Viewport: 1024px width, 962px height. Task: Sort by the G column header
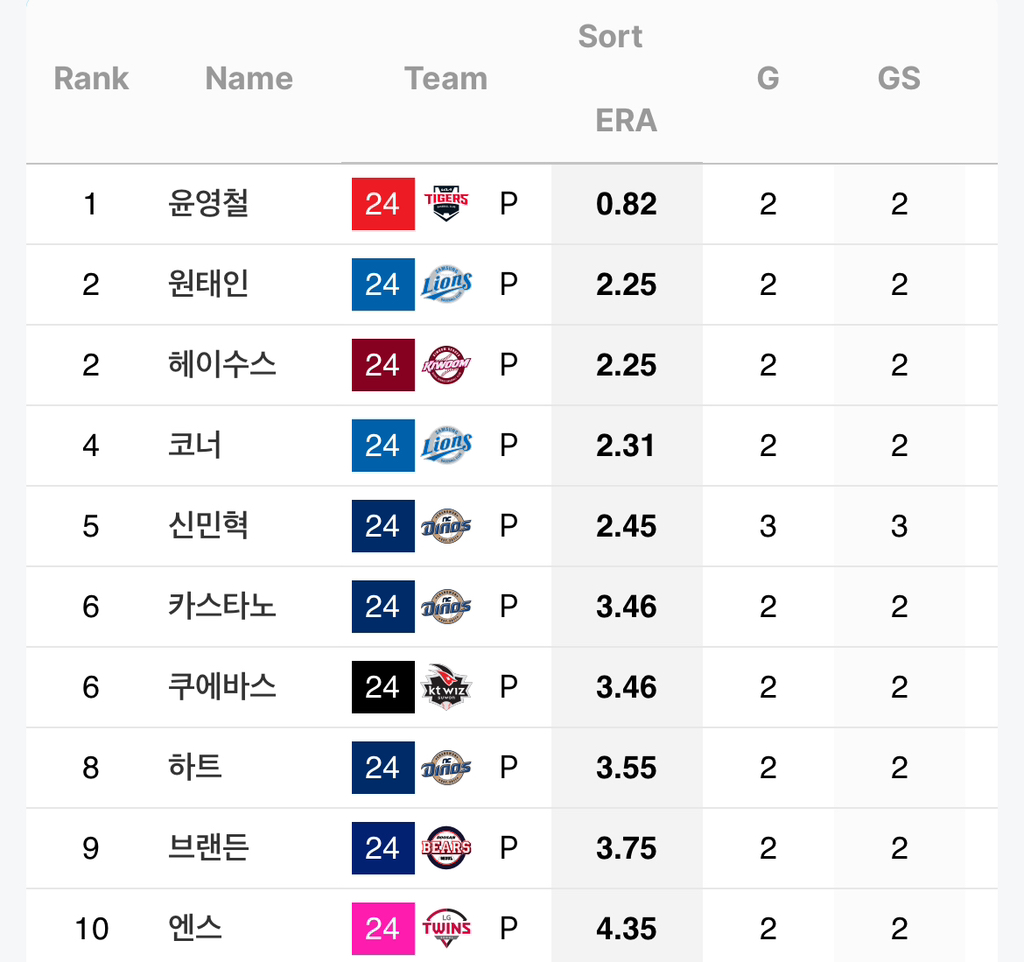coord(768,78)
